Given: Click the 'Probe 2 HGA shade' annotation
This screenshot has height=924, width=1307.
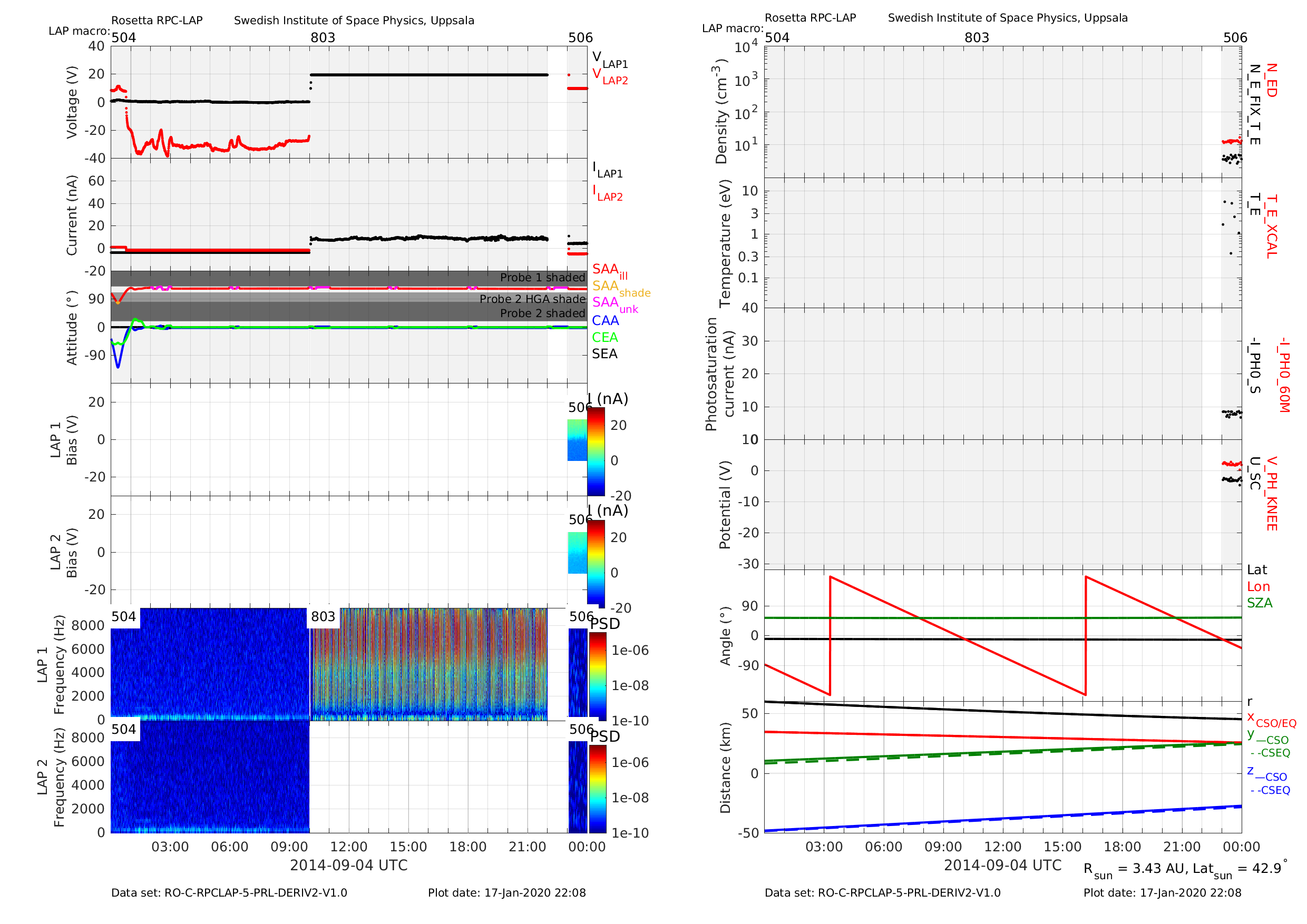Looking at the screenshot, I should [532, 299].
